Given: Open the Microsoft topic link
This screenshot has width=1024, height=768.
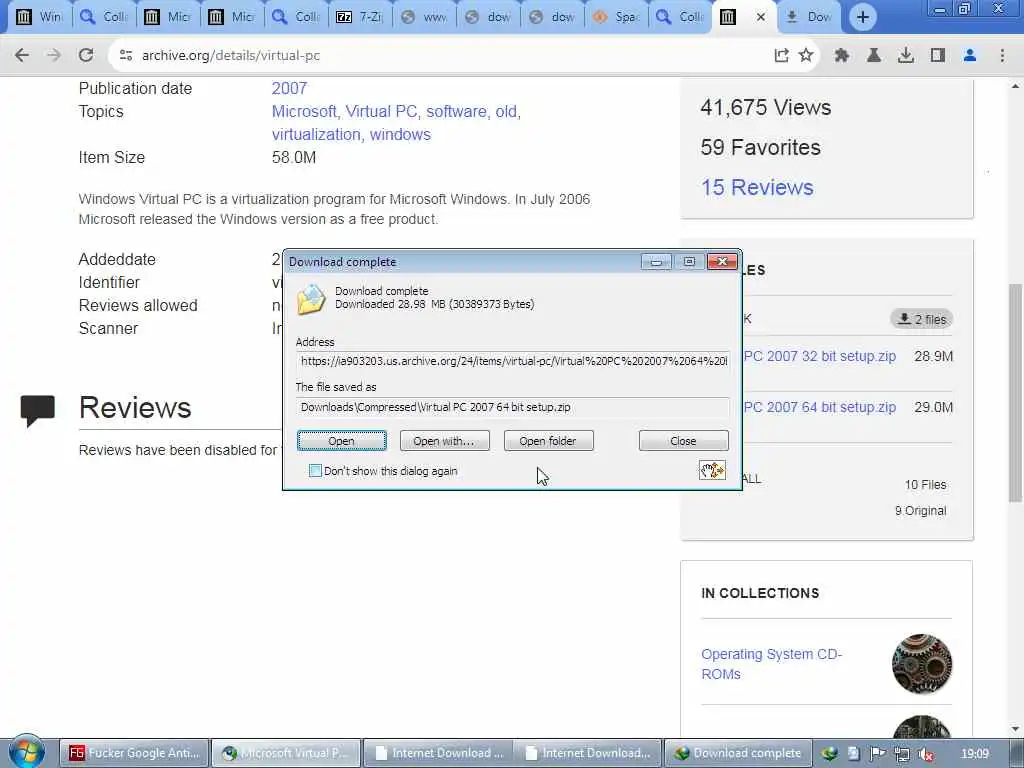Looking at the screenshot, I should pyautogui.click(x=304, y=112).
